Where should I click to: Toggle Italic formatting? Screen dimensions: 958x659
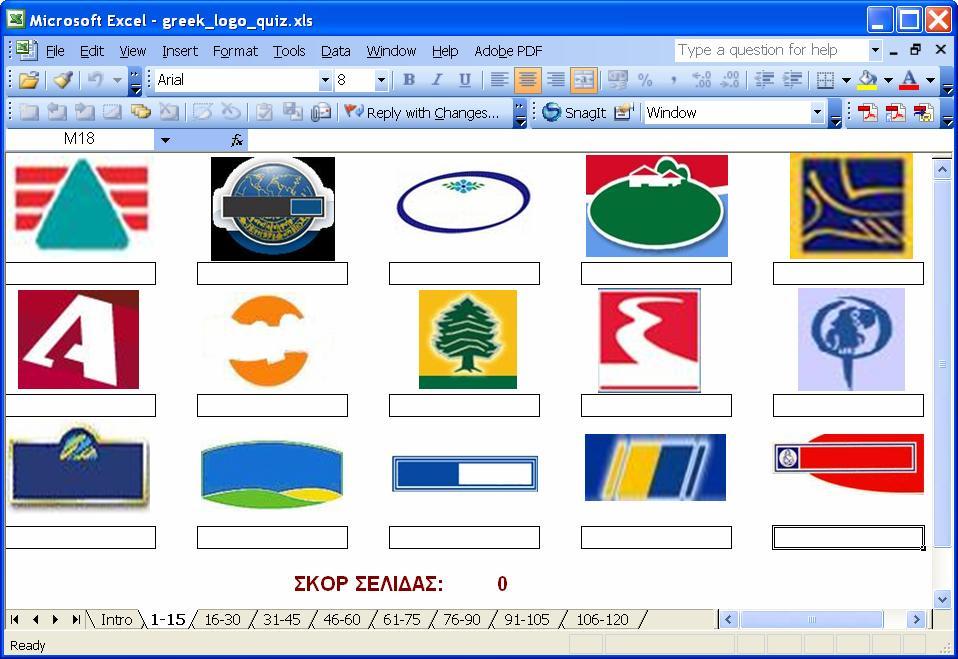[437, 80]
